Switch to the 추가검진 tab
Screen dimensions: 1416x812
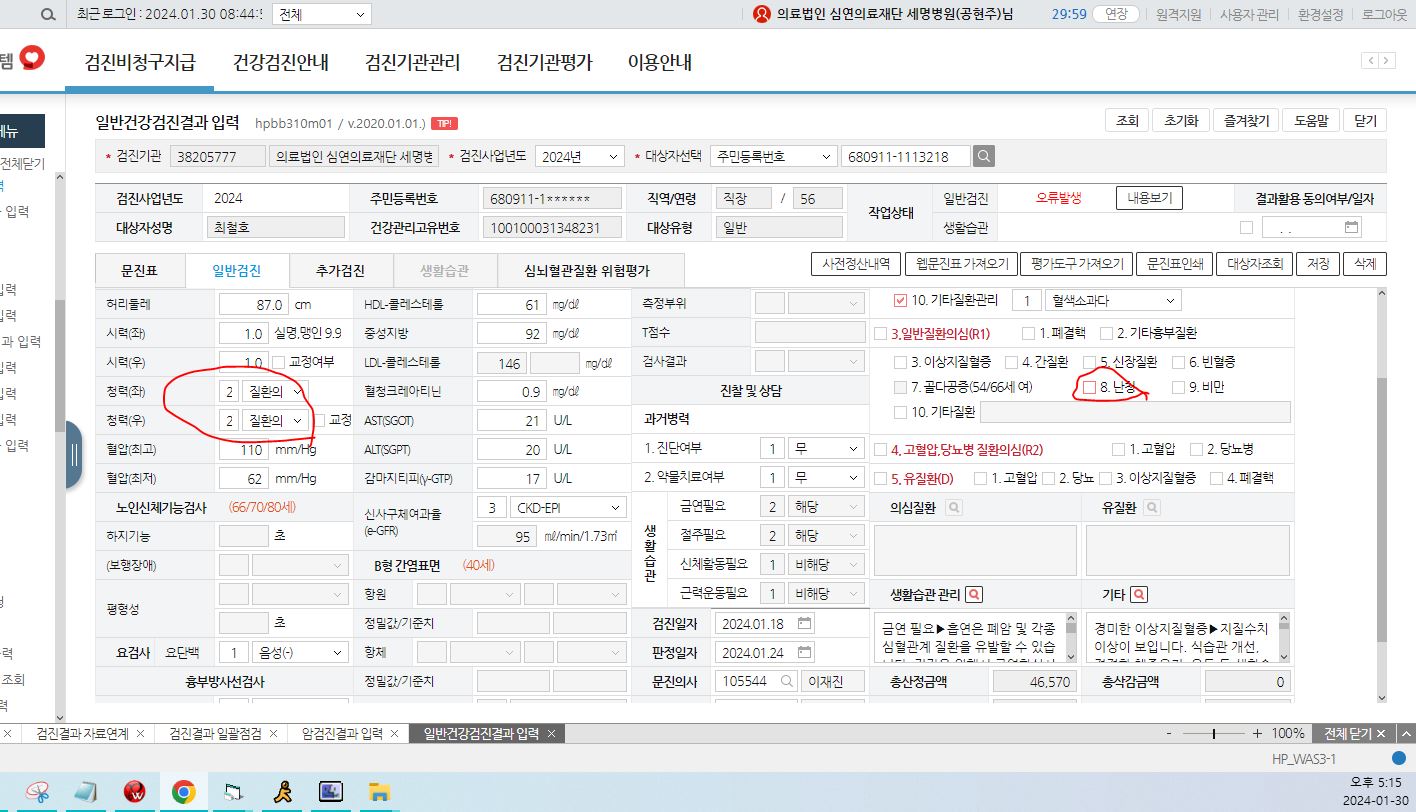[340, 270]
